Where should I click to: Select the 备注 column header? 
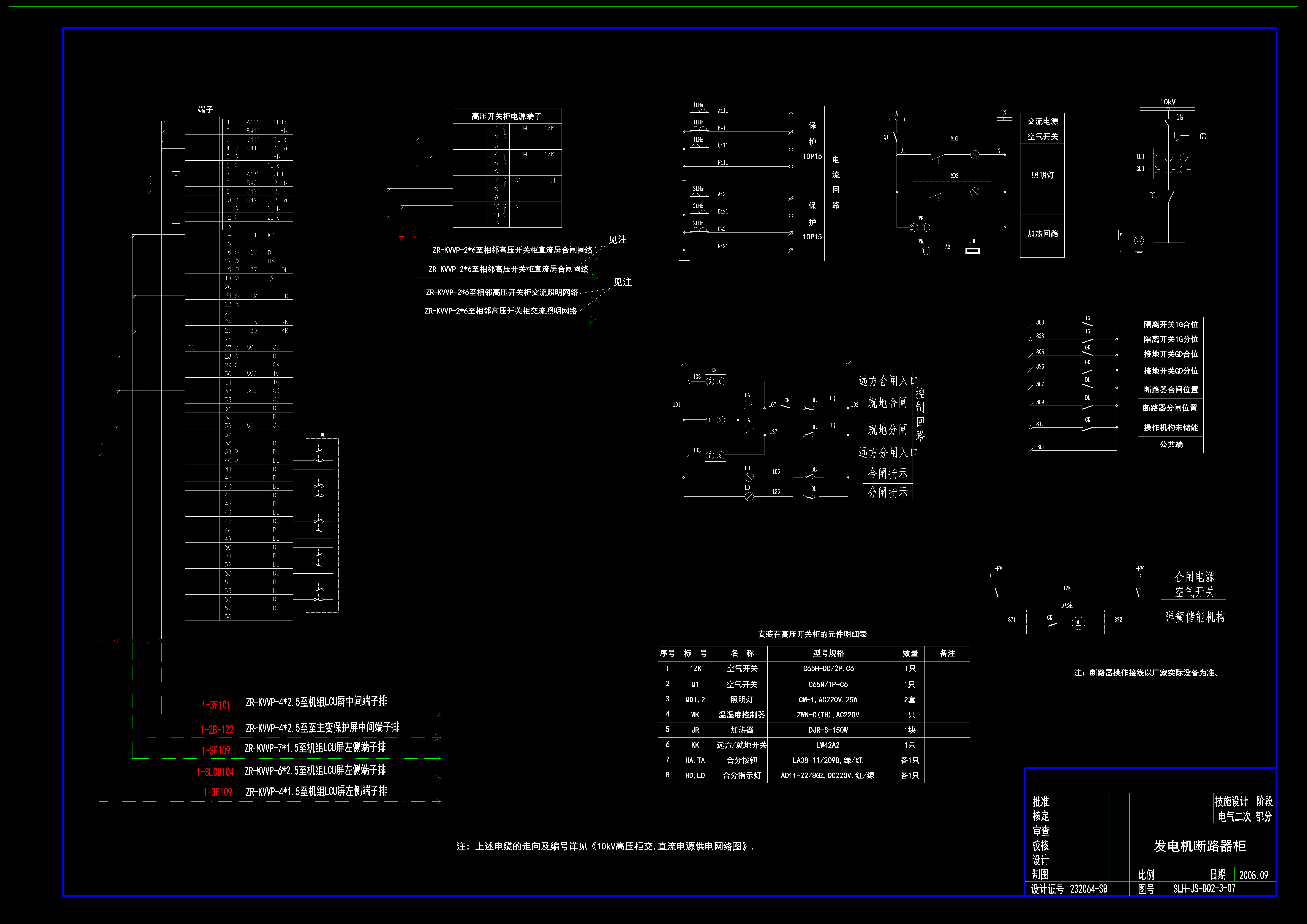click(947, 654)
